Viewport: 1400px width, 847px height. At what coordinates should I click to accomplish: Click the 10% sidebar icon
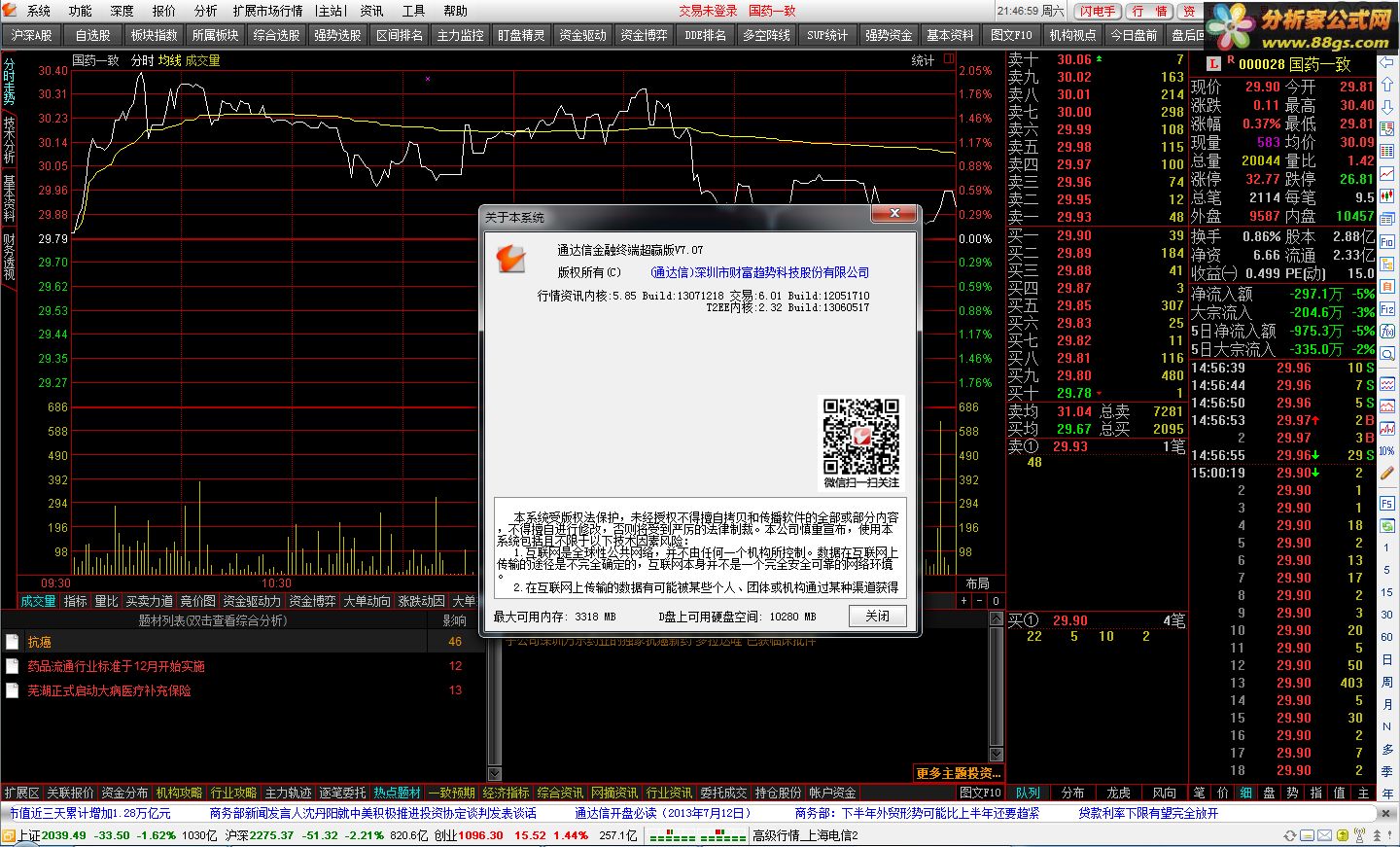1387,450
